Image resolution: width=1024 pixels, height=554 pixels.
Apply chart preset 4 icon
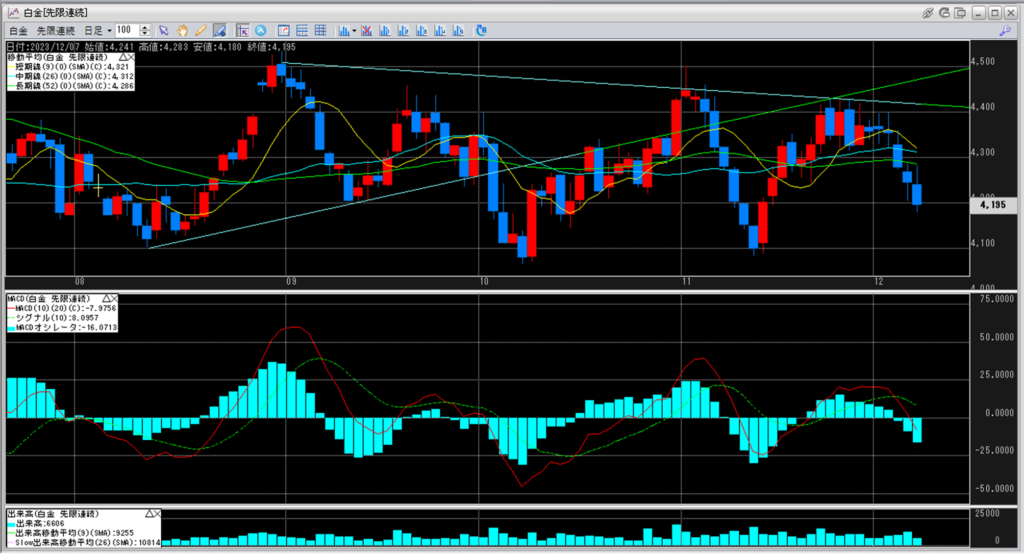click(440, 31)
